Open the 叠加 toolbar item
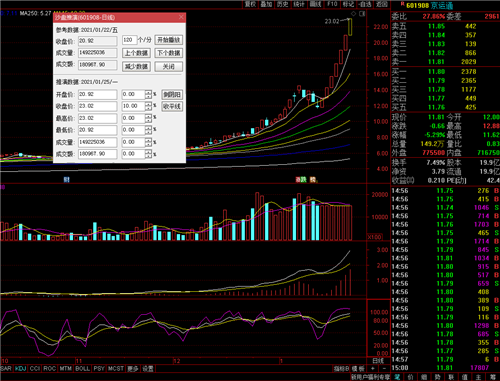Image resolution: width=500 pixels, height=381 pixels. (266, 4)
